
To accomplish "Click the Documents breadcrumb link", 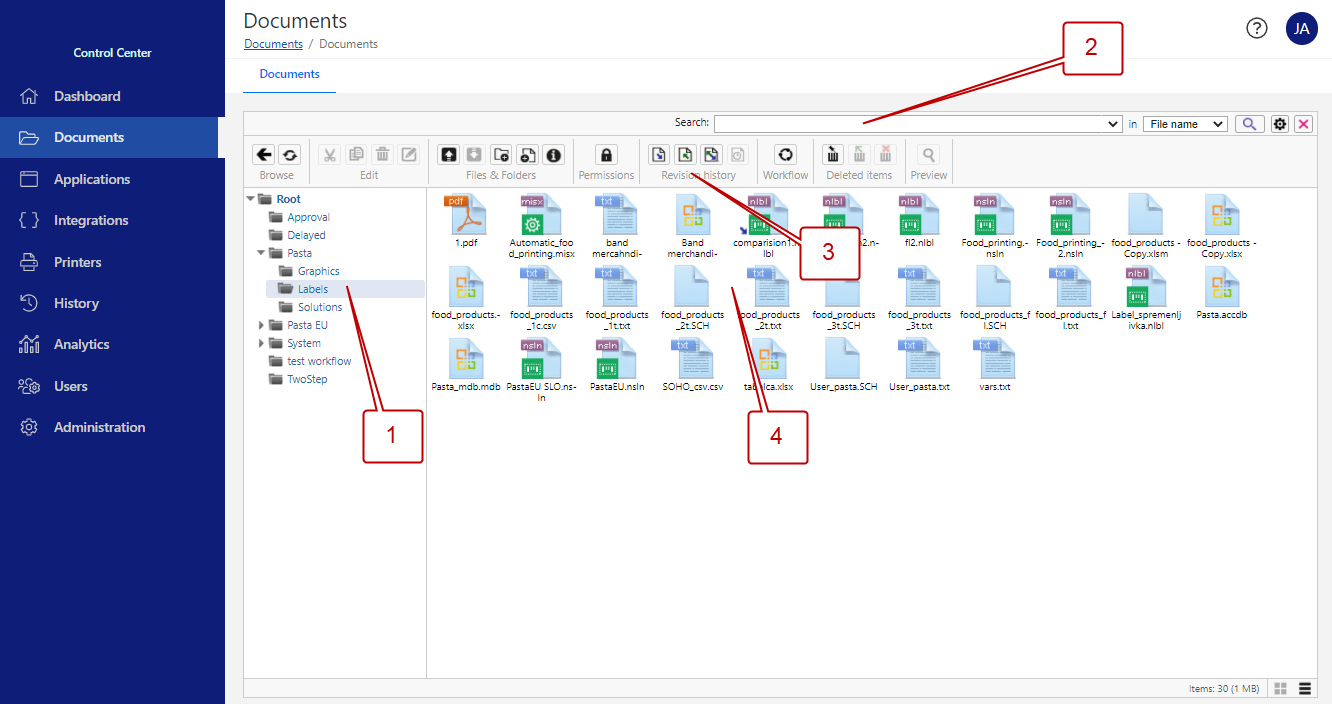I will click(273, 44).
